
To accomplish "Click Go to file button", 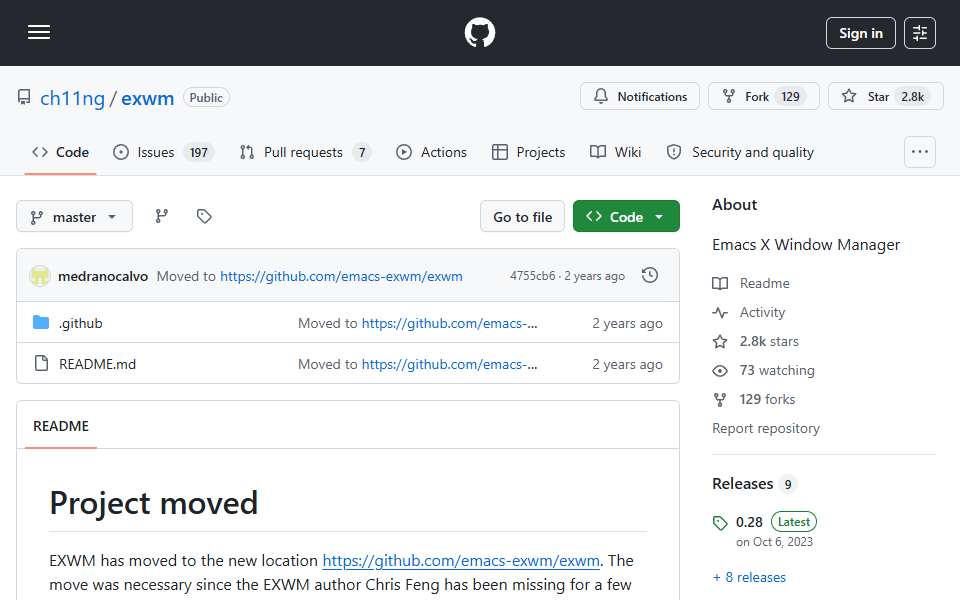I will point(522,217).
